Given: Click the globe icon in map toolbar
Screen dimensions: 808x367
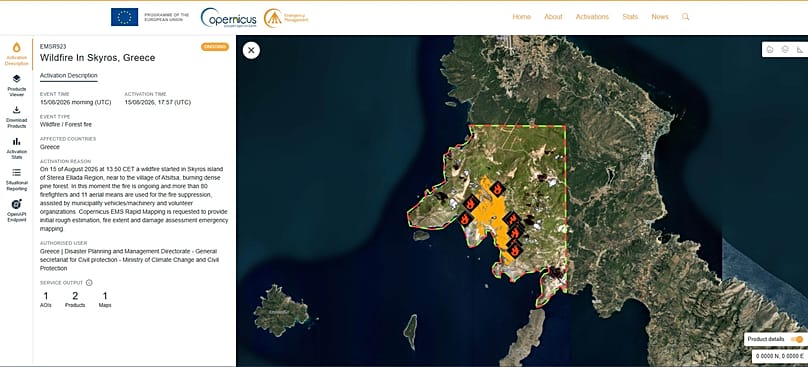Looking at the screenshot, I should click(x=785, y=49).
